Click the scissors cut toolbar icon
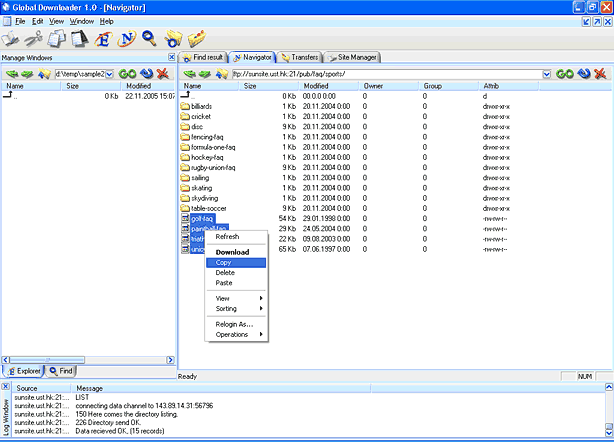This screenshot has width=614, height=442. click(34, 39)
